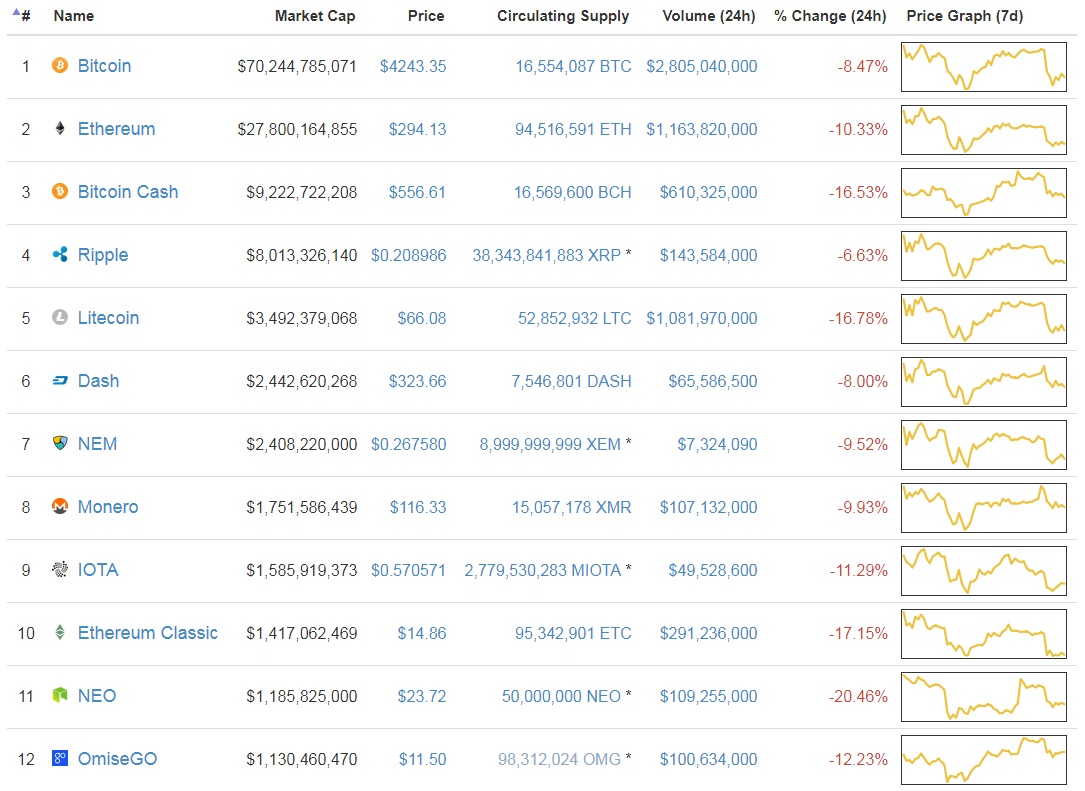Viewport: 1085px width, 791px height.
Task: Open Ethereum Classic 7d price graph
Action: point(984,633)
